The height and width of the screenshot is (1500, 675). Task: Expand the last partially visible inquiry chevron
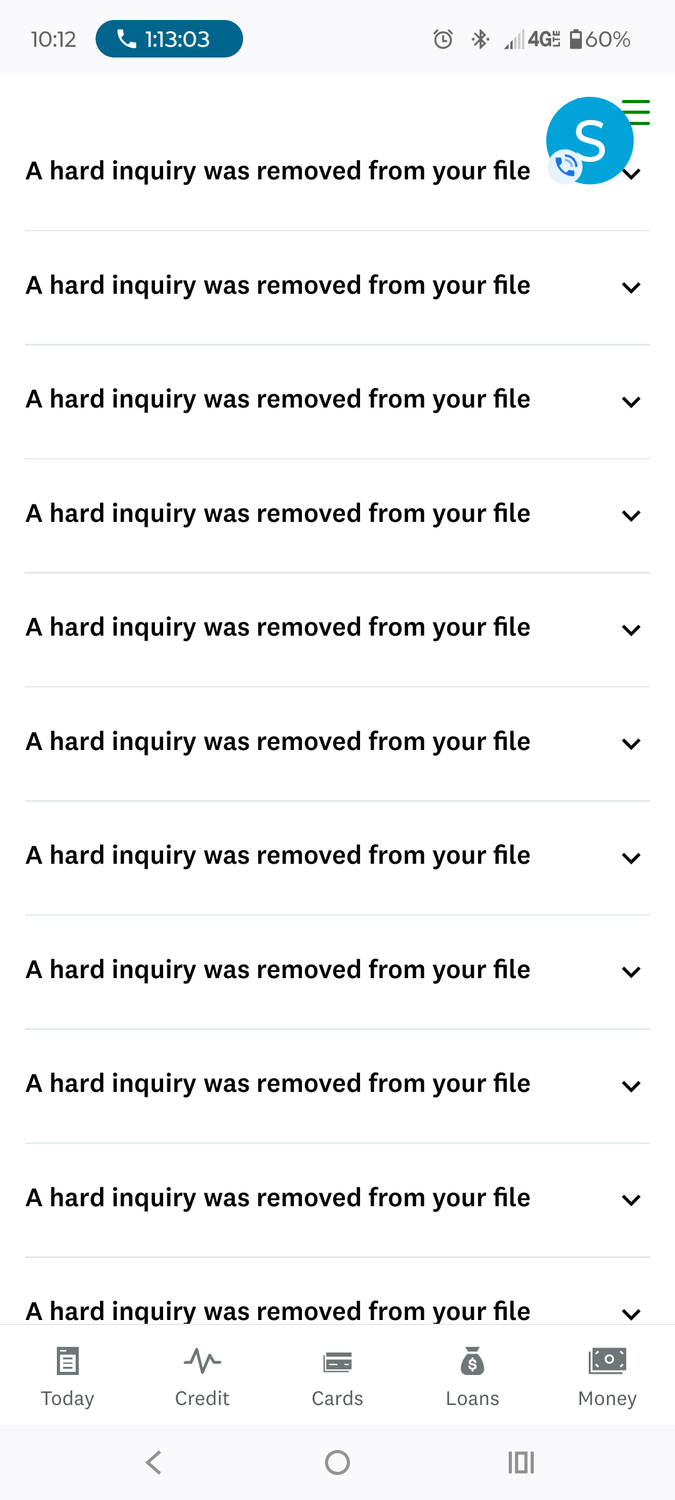[x=631, y=1314]
